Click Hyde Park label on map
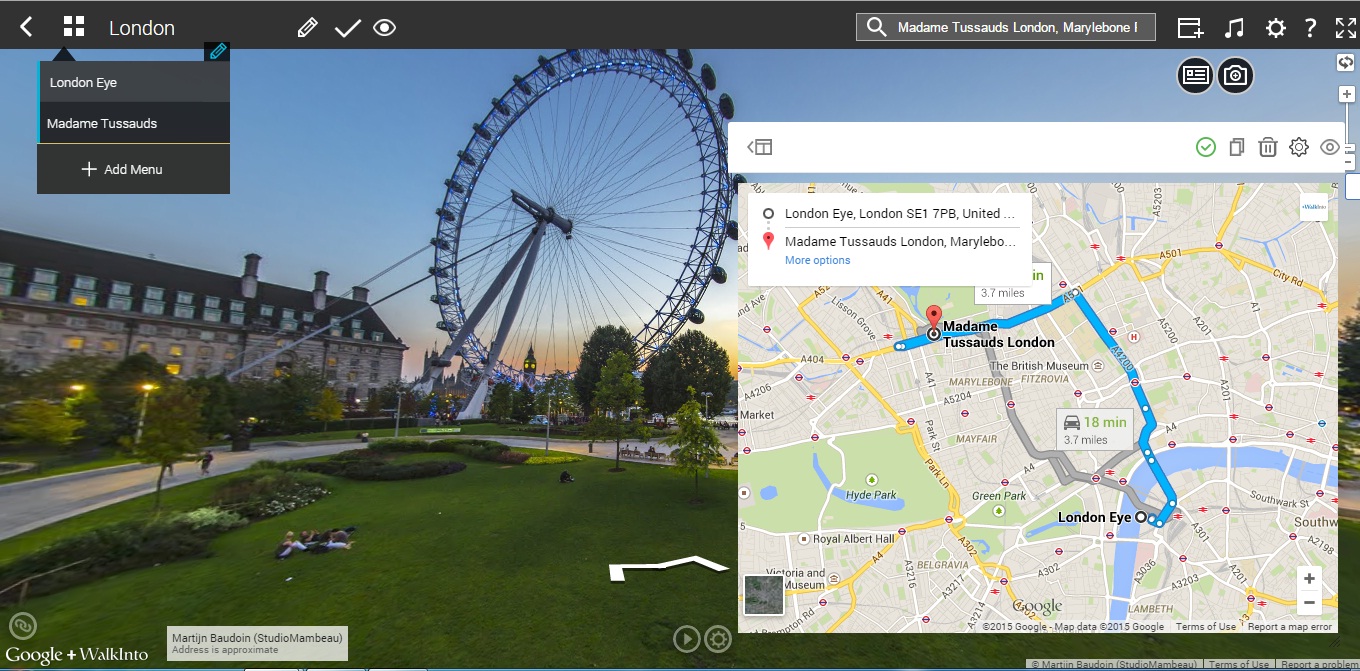1360x671 pixels. (x=871, y=495)
